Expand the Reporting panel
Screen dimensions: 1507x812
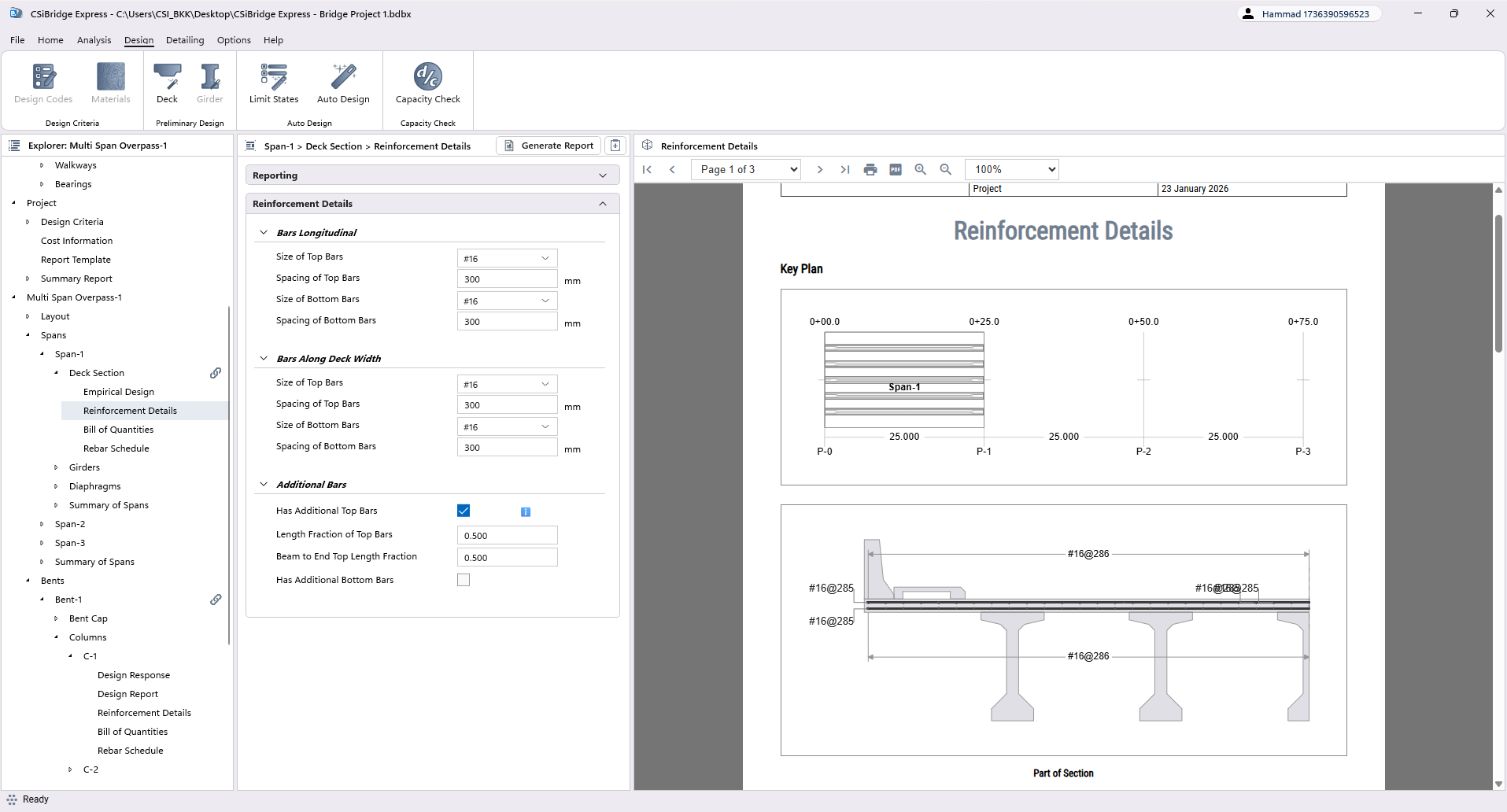pyautogui.click(x=603, y=175)
